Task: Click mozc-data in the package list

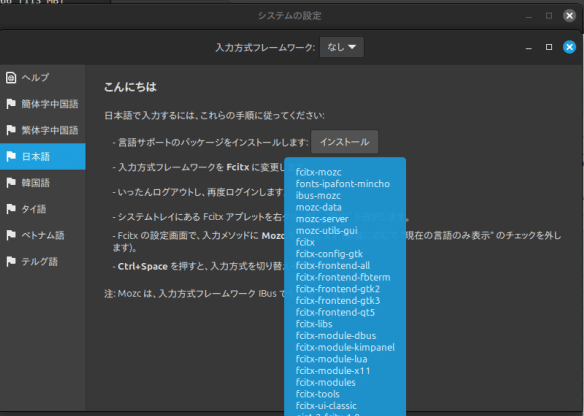Action: click(318, 207)
